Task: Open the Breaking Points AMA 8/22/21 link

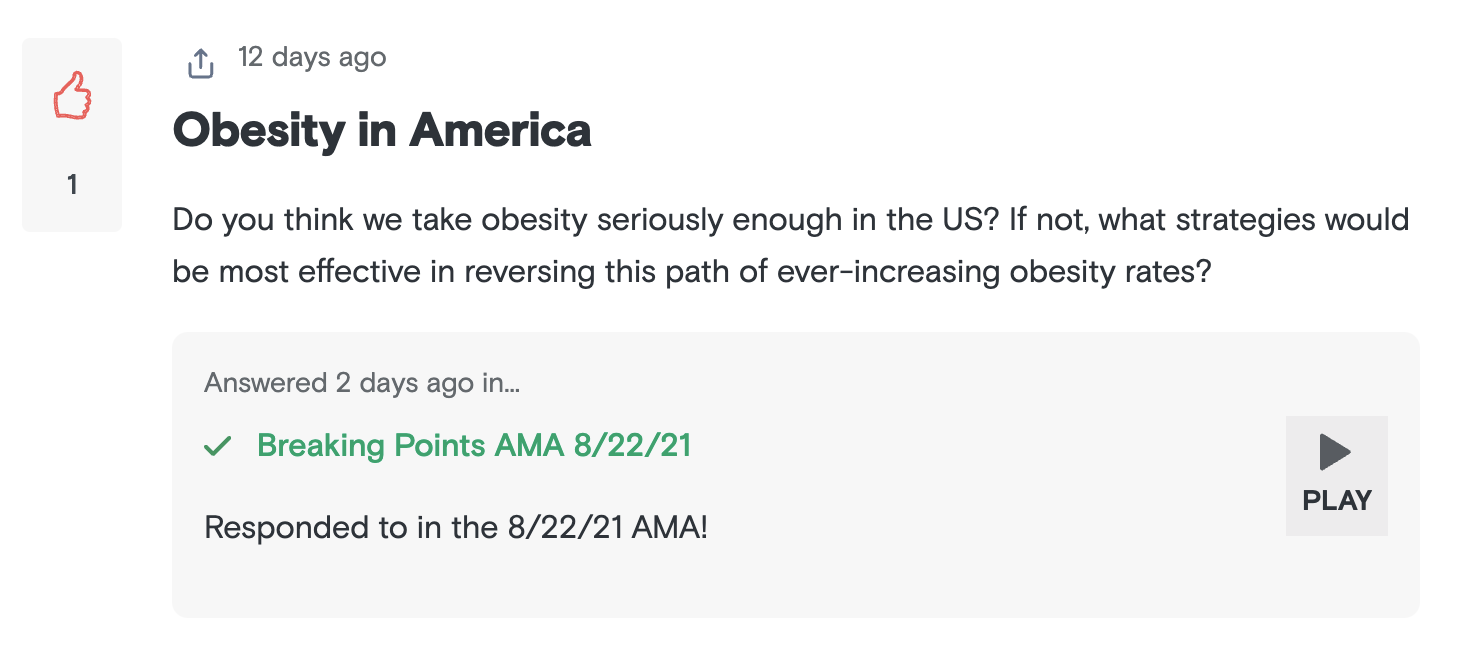Action: click(474, 445)
